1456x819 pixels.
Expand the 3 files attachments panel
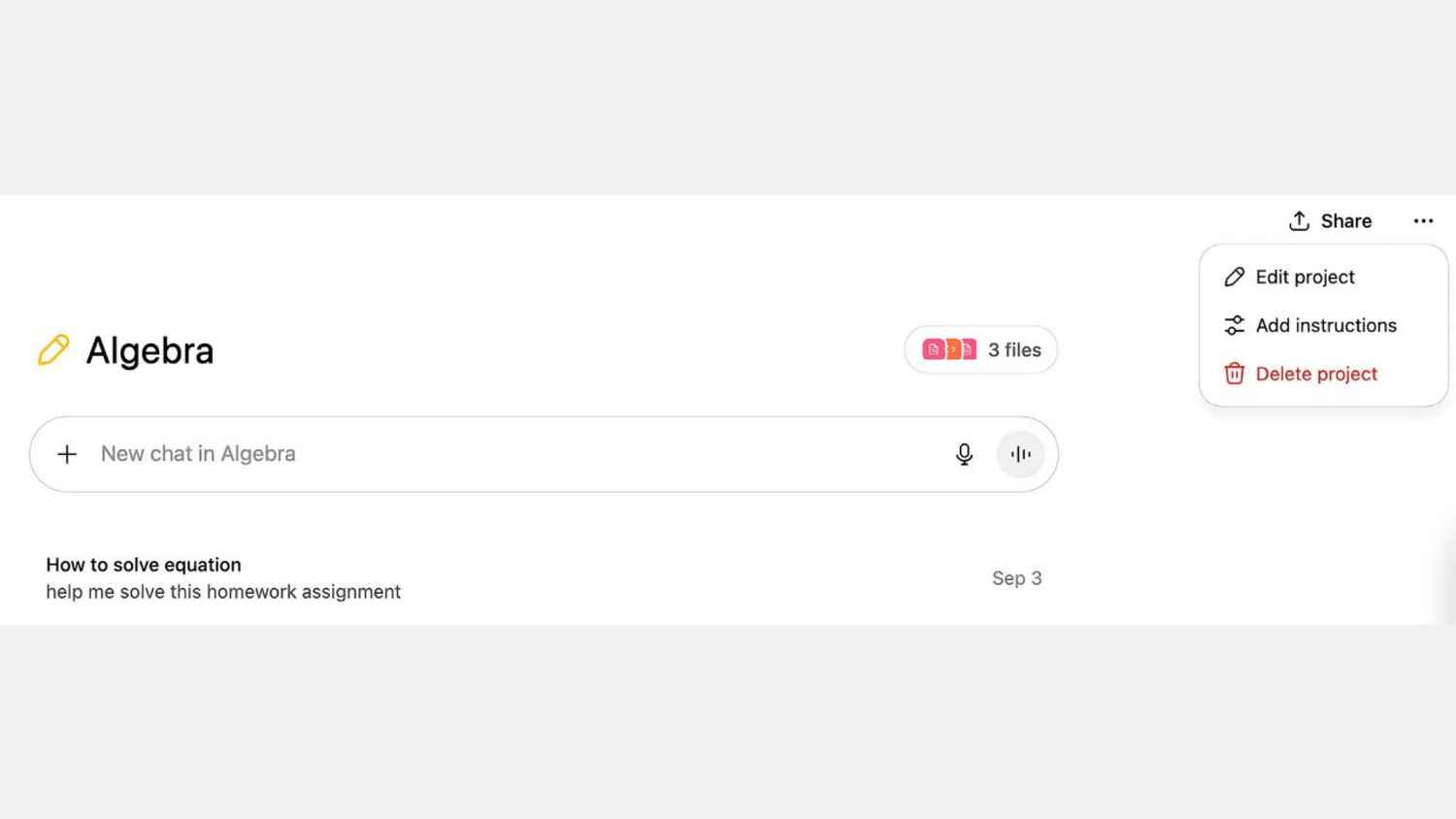point(980,349)
